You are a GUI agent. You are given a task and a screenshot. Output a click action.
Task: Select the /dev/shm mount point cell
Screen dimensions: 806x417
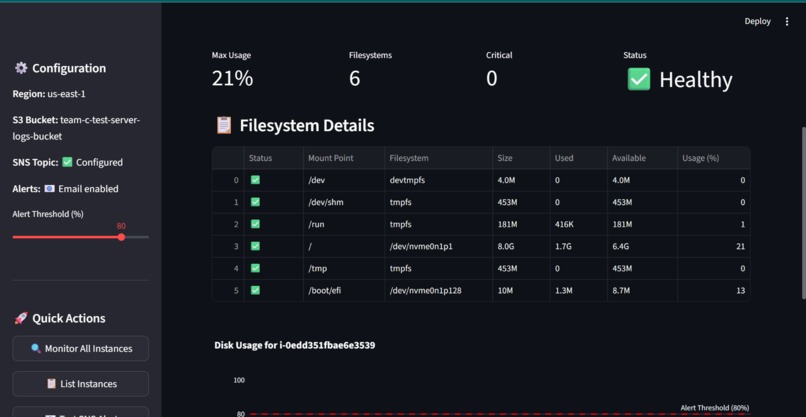click(344, 202)
